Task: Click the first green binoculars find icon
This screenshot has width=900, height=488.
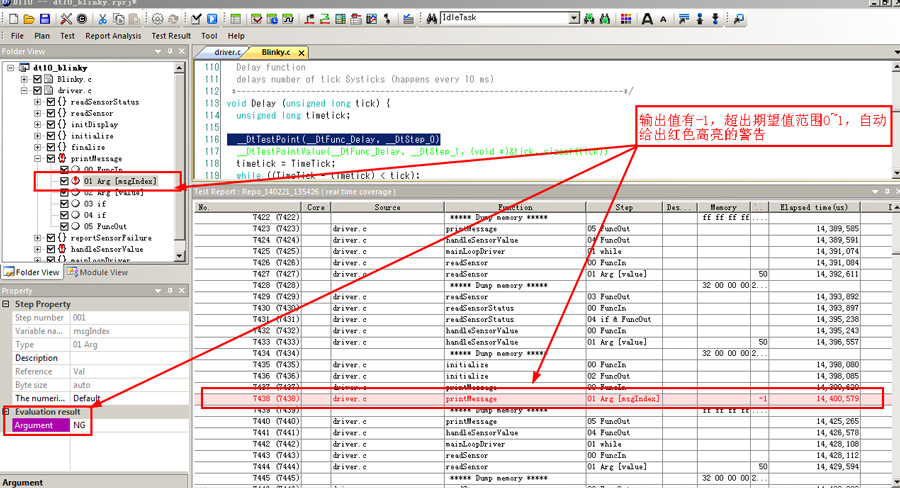Action: [x=589, y=19]
